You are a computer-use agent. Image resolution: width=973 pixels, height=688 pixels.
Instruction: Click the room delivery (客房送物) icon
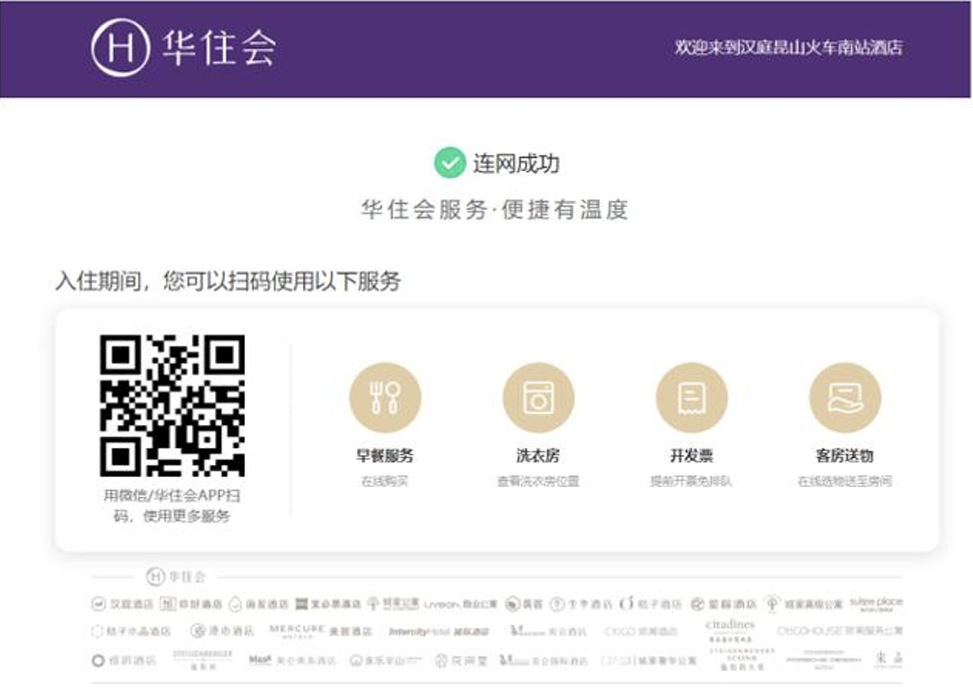pos(844,398)
